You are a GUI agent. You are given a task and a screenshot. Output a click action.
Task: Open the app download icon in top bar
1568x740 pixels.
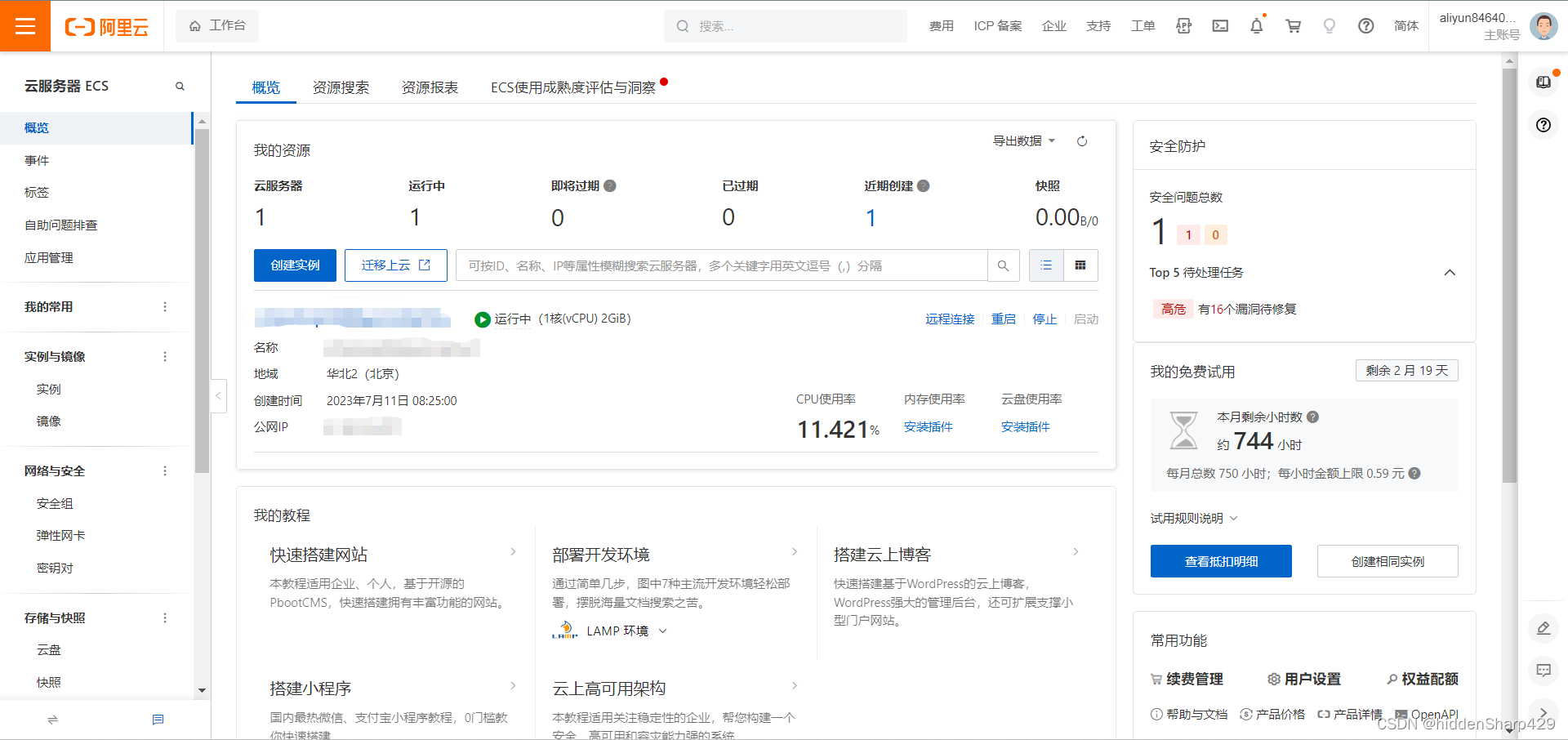point(1183,26)
